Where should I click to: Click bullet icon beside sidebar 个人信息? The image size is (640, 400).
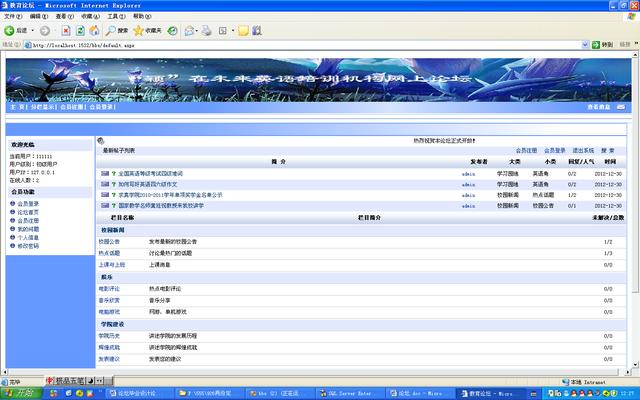(x=12, y=237)
